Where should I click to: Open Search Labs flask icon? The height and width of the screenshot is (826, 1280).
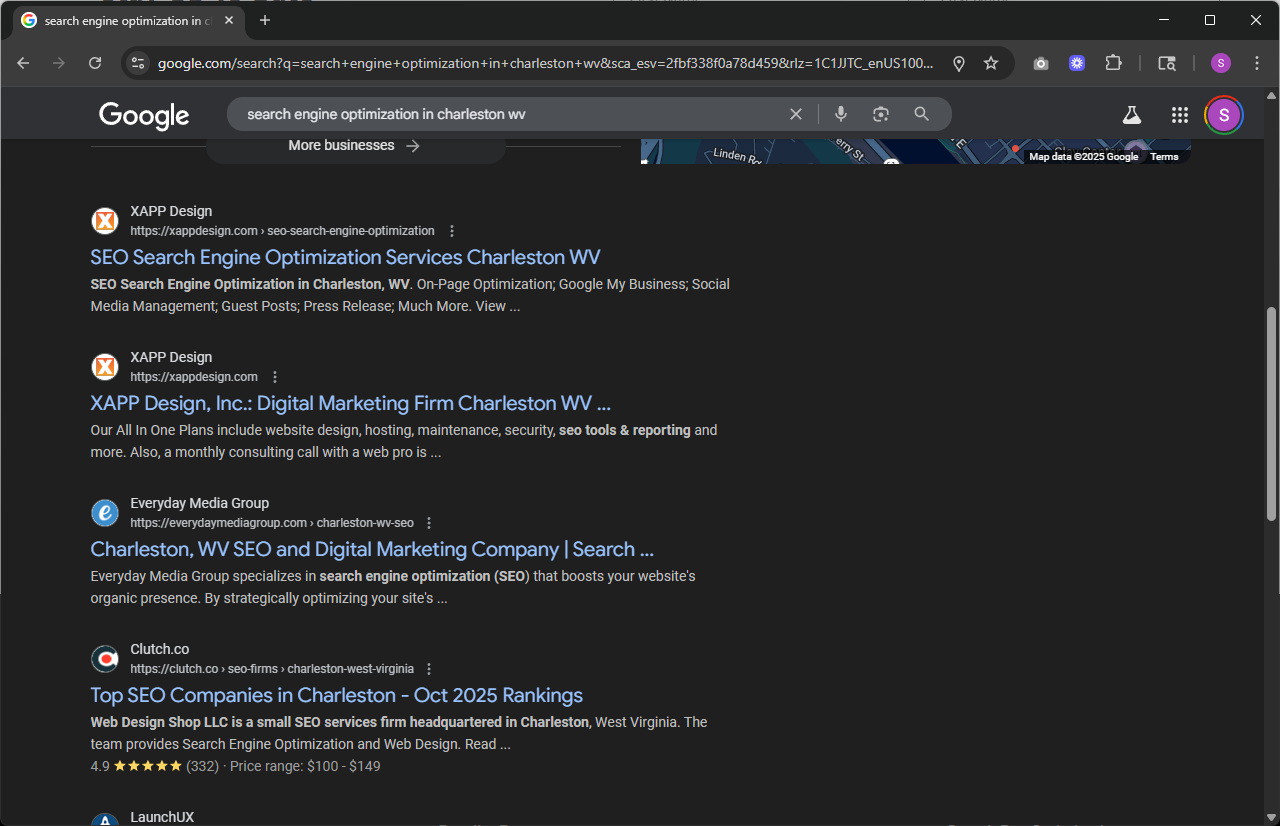1132,115
